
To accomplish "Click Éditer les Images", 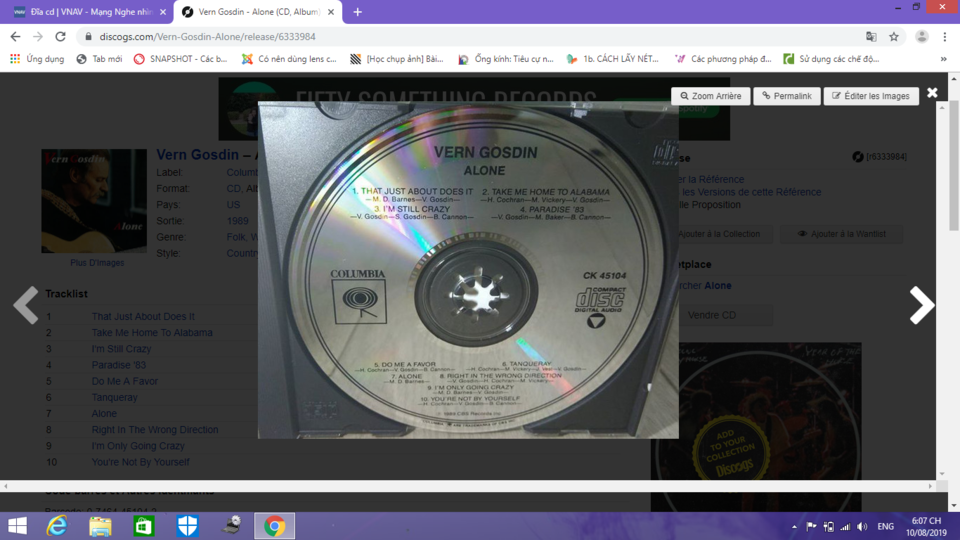I will [x=871, y=96].
